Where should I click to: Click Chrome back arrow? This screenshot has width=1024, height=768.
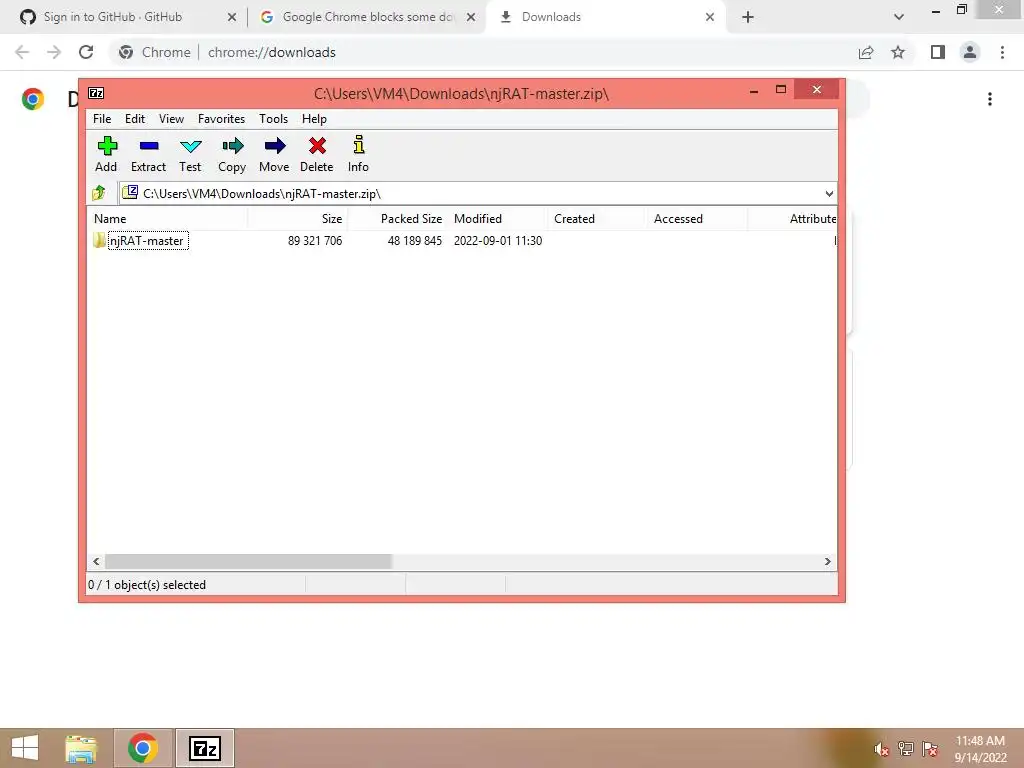coord(22,52)
